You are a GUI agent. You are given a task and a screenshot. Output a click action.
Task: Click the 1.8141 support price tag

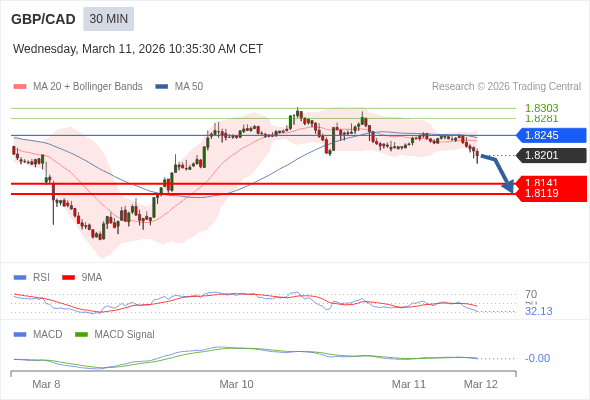point(552,182)
